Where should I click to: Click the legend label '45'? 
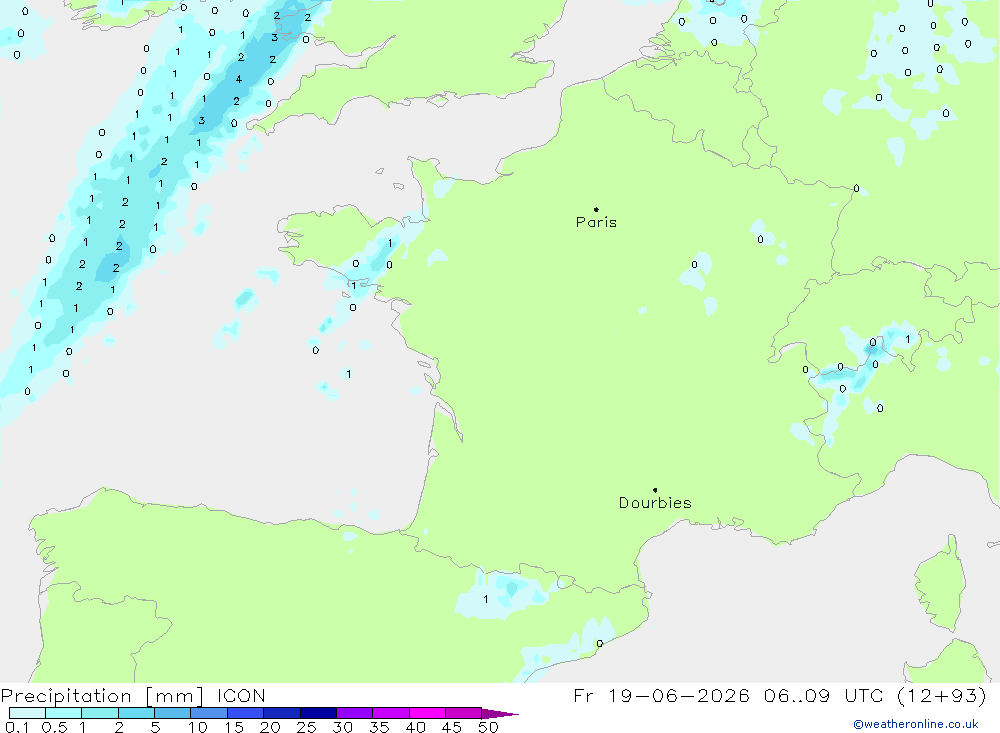(x=452, y=727)
